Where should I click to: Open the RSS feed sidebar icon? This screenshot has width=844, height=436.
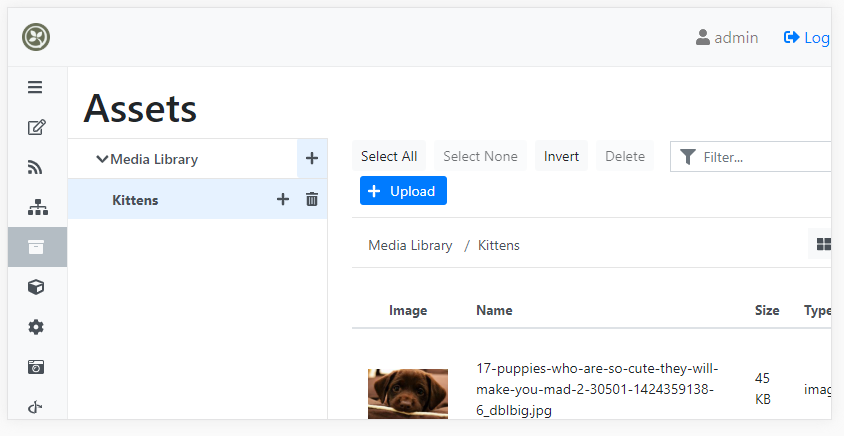tap(35, 167)
